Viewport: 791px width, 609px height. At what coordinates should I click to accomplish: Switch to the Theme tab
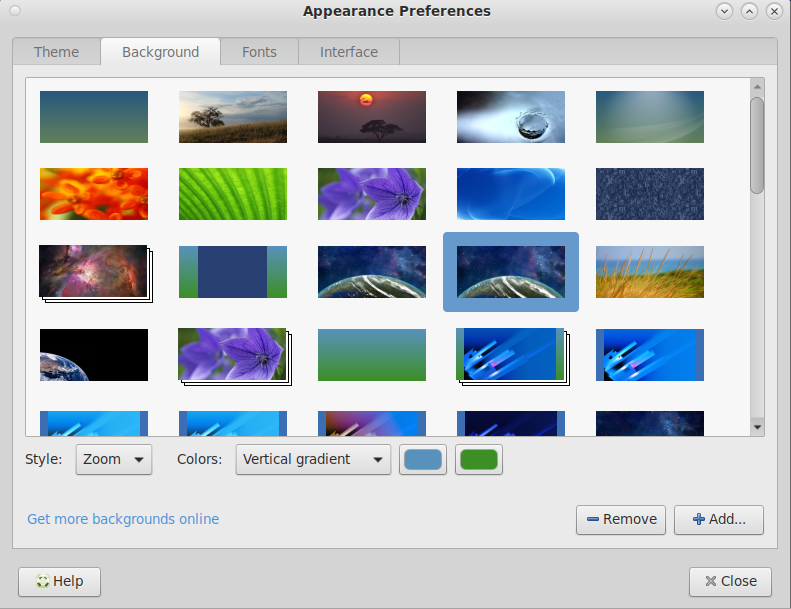tap(56, 52)
